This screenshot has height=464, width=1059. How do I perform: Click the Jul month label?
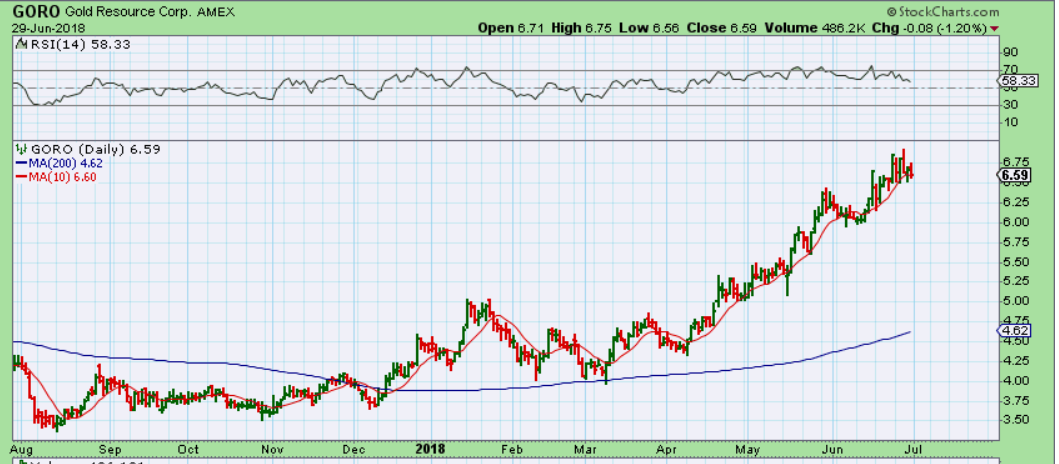916,448
